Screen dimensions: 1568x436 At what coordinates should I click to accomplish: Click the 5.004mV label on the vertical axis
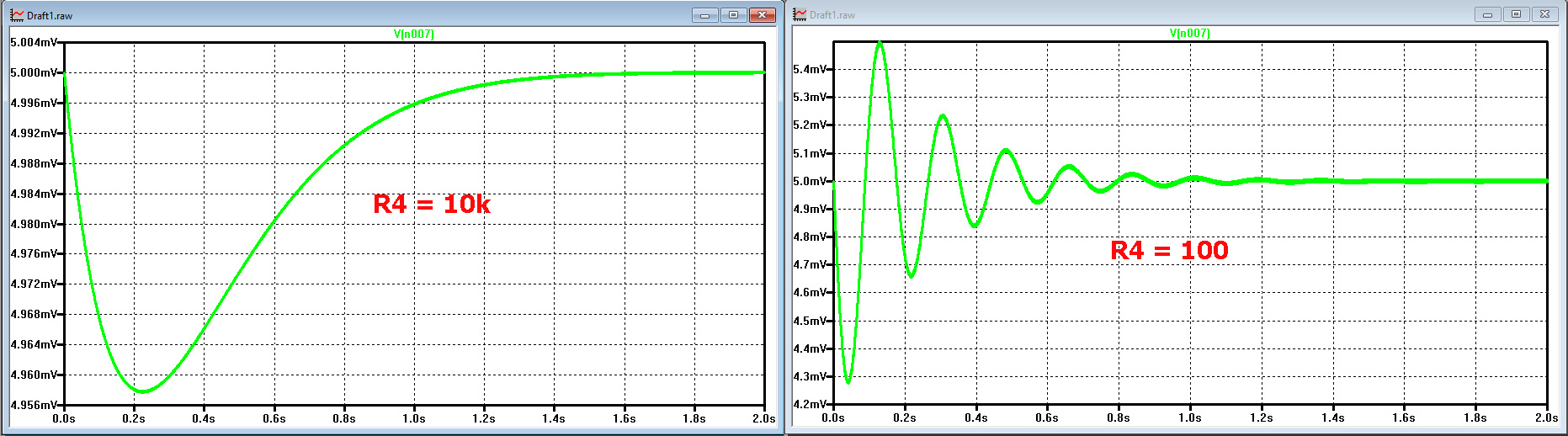coord(34,42)
